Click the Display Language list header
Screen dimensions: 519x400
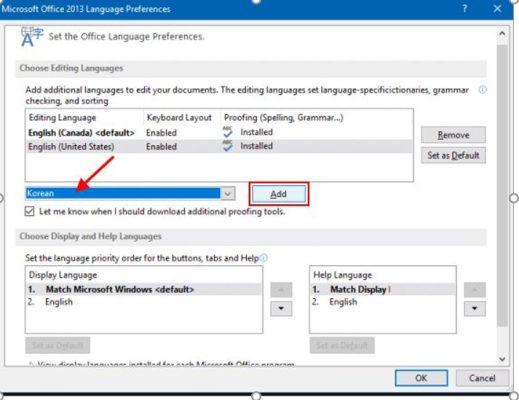coord(63,275)
